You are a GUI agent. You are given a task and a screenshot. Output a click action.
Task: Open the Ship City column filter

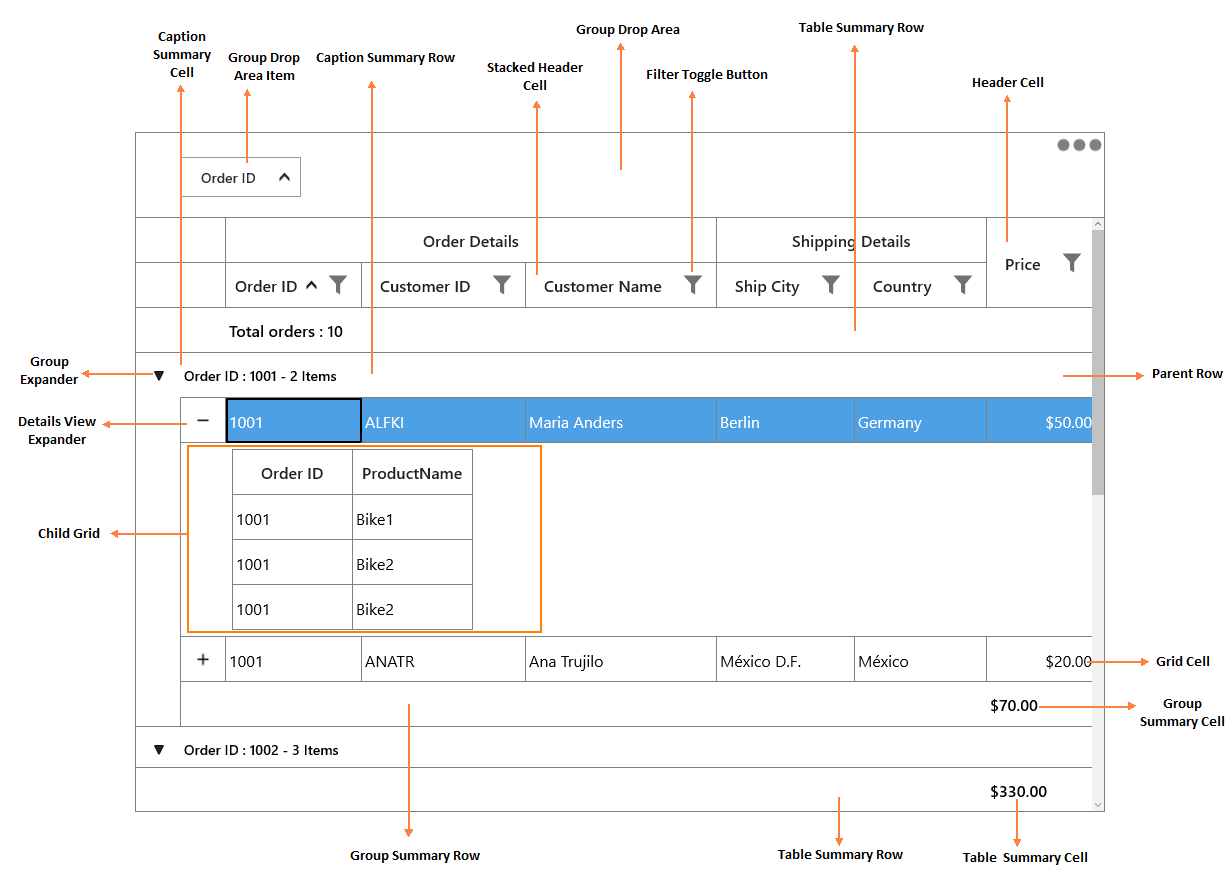pos(831,285)
